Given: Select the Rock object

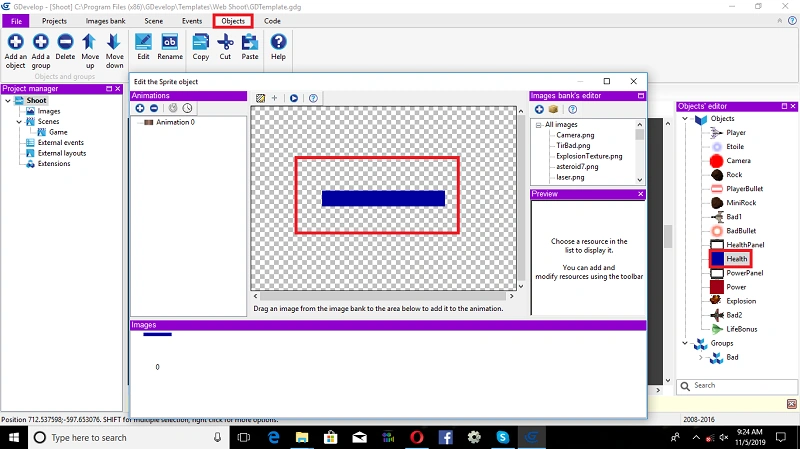Looking at the screenshot, I should [734, 174].
